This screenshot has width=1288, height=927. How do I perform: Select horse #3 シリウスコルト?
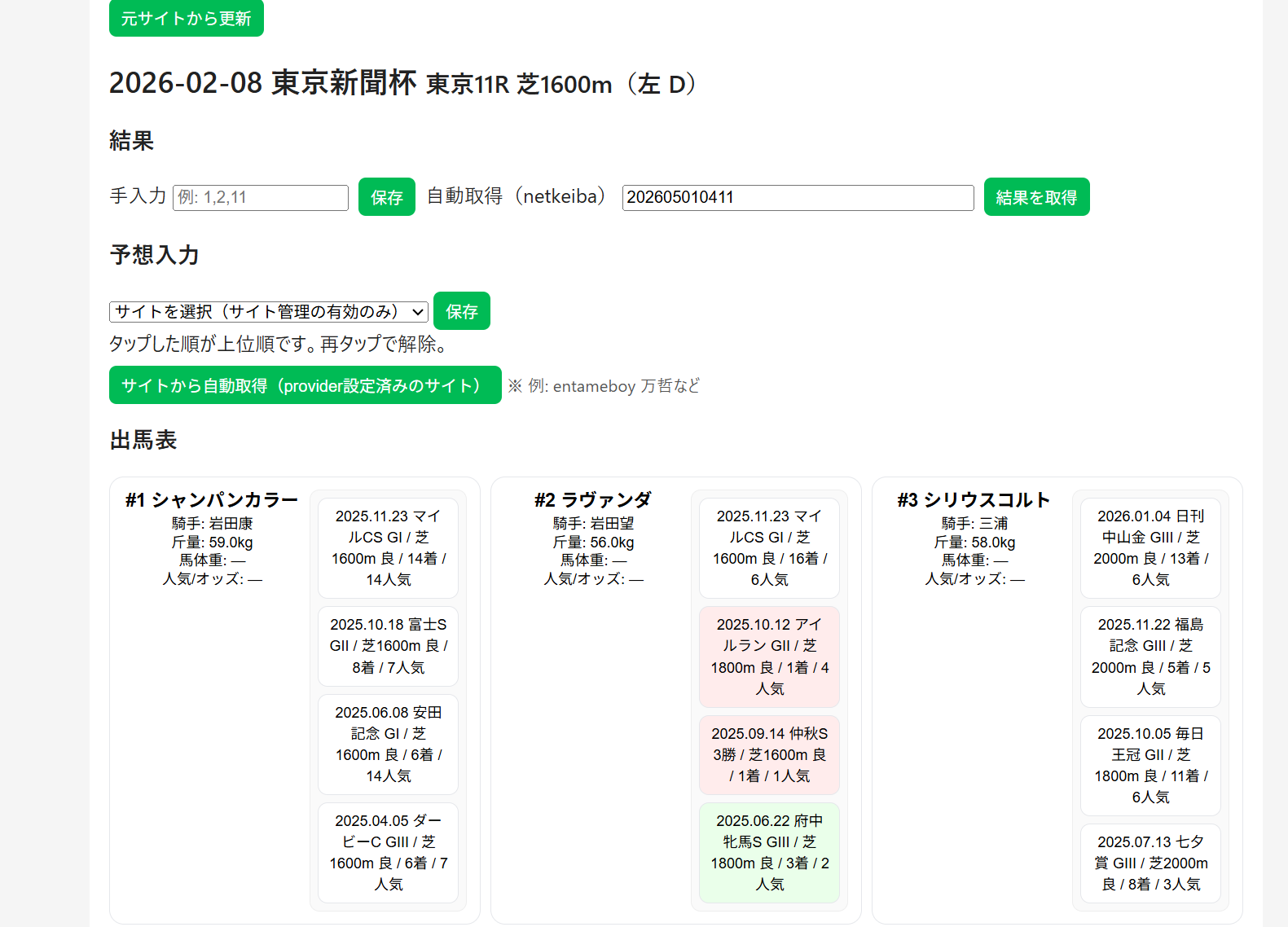(x=974, y=500)
